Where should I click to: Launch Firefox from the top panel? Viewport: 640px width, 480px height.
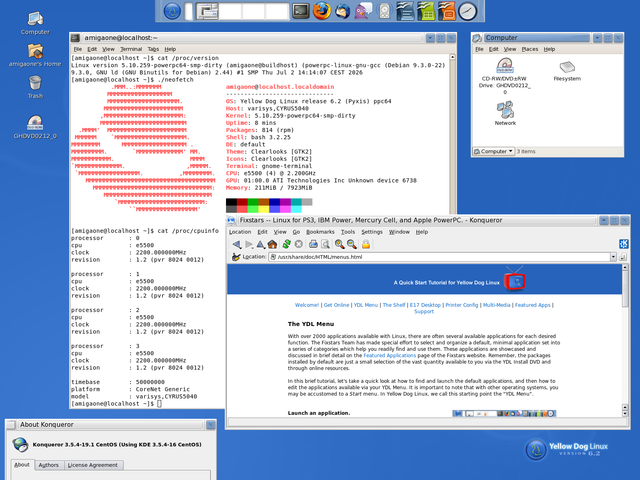click(322, 11)
